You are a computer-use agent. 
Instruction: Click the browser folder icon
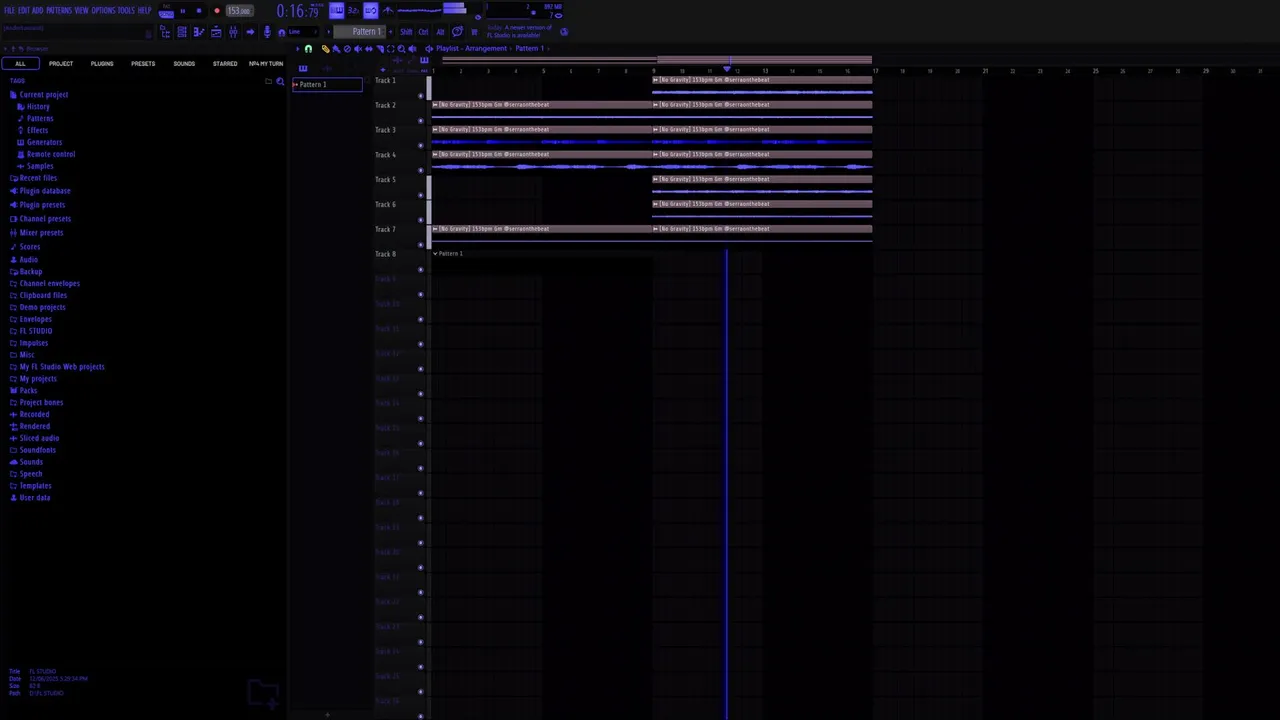268,81
